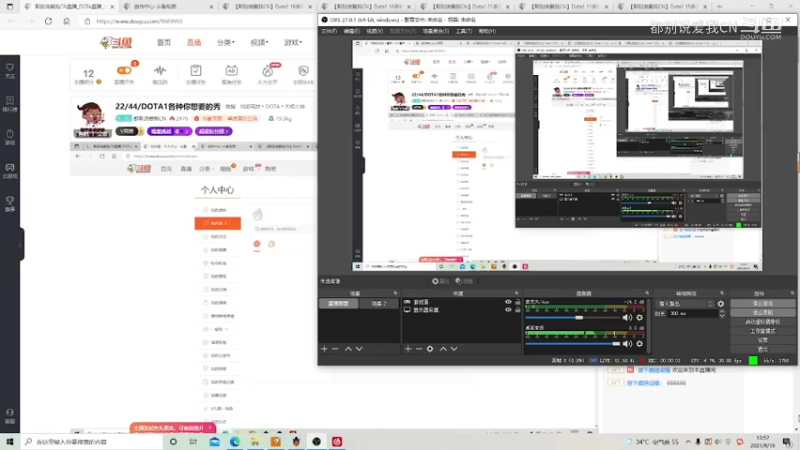
Task: Open the scene transition properties gear
Action: point(720,304)
